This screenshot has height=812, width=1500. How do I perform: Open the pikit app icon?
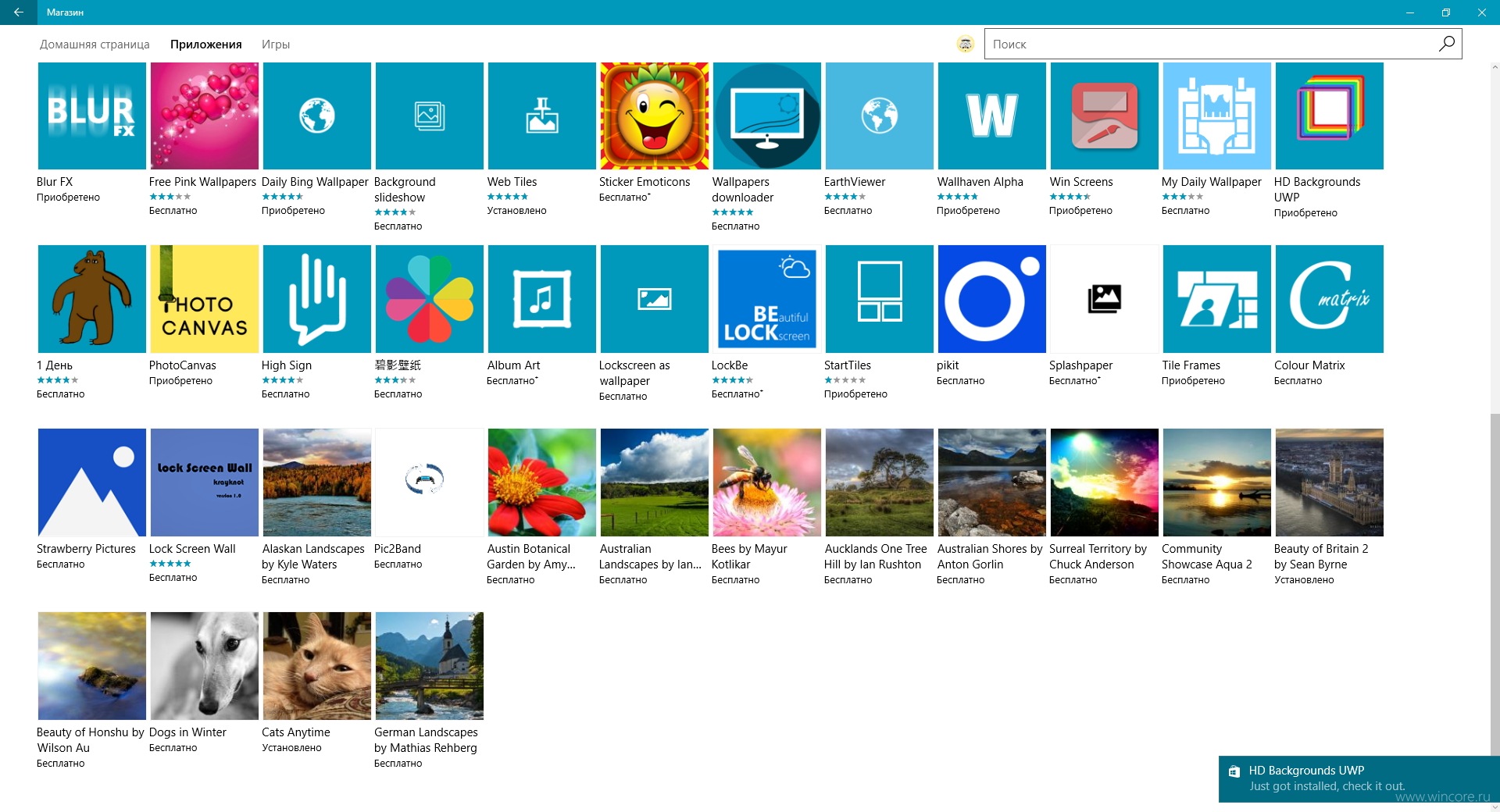[x=992, y=299]
